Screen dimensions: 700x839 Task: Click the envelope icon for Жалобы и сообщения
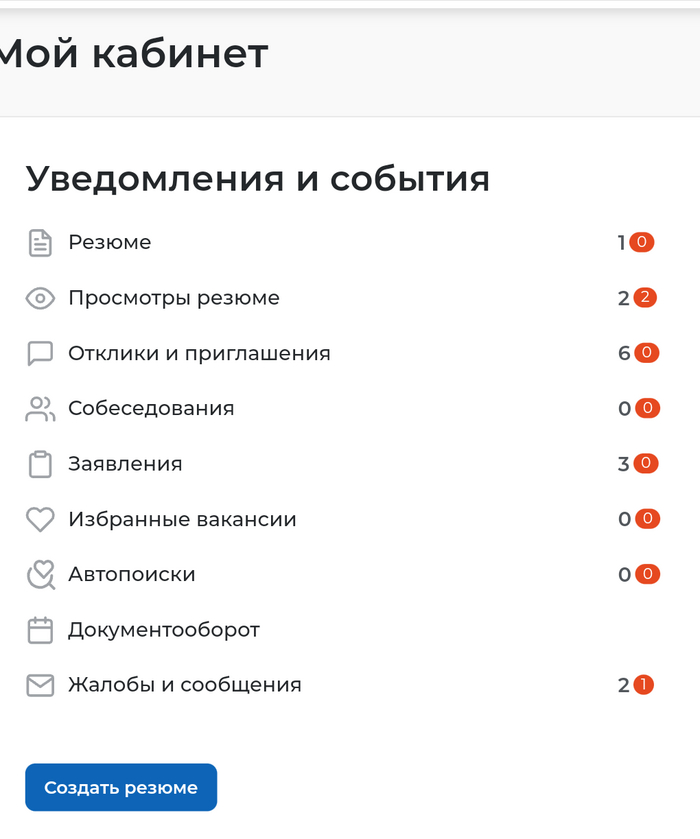coord(39,686)
